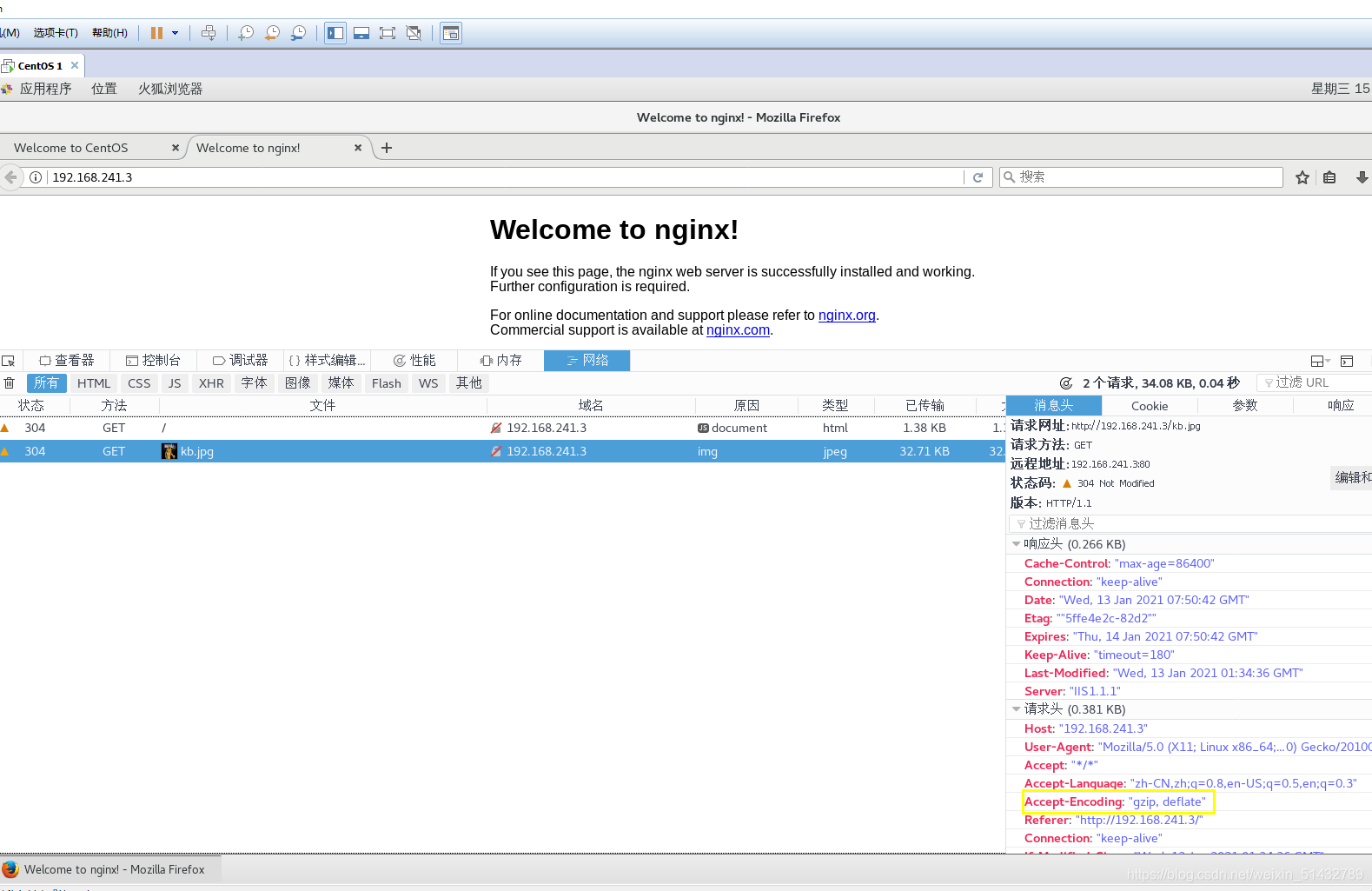Toggle the 图像 image filter
This screenshot has height=891, width=1372.
(x=297, y=383)
